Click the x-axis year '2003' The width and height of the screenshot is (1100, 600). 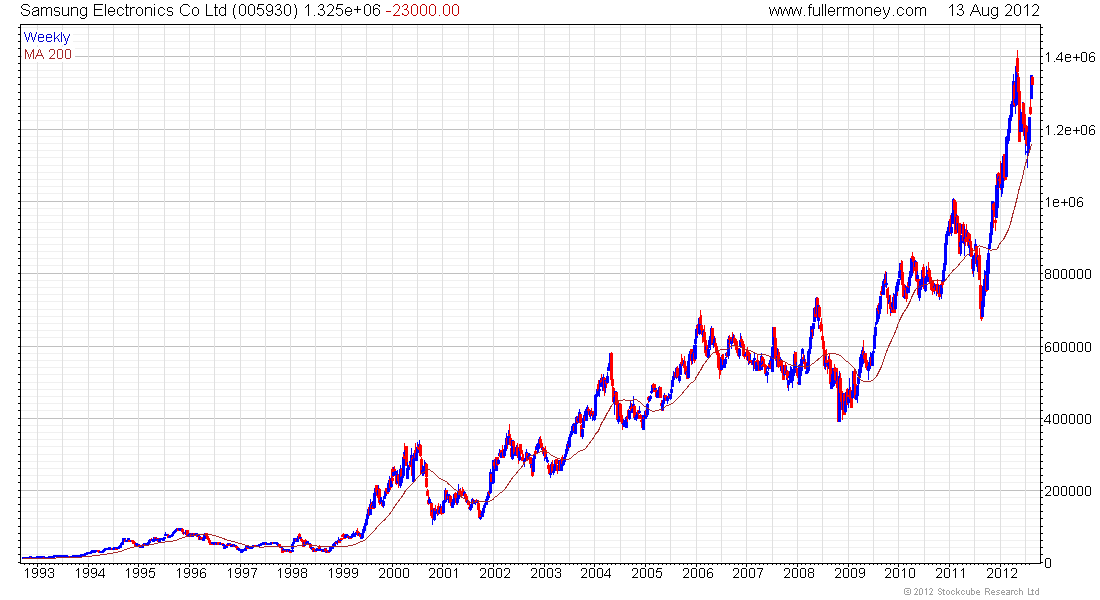[x=546, y=573]
